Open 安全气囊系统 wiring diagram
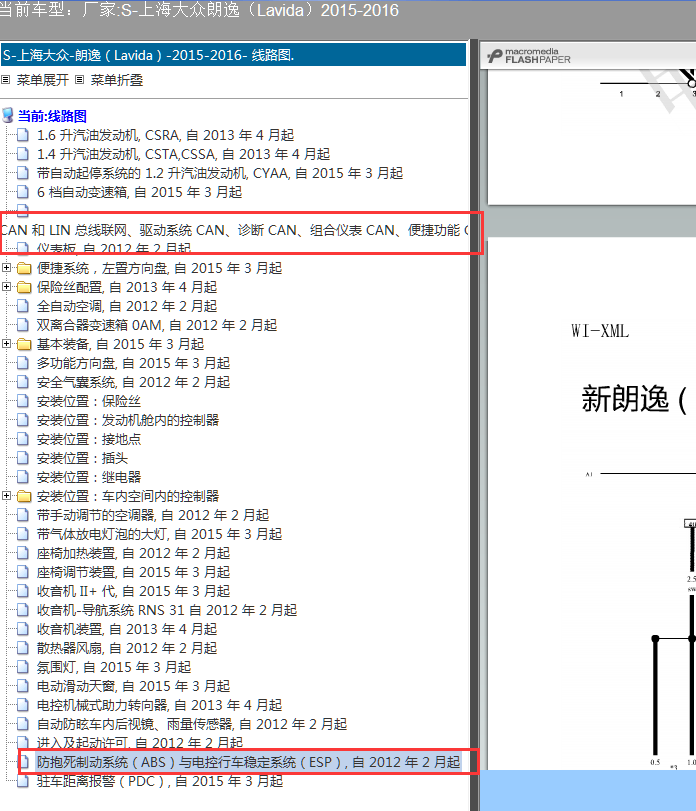Image resolution: width=696 pixels, height=811 pixels. pos(133,382)
